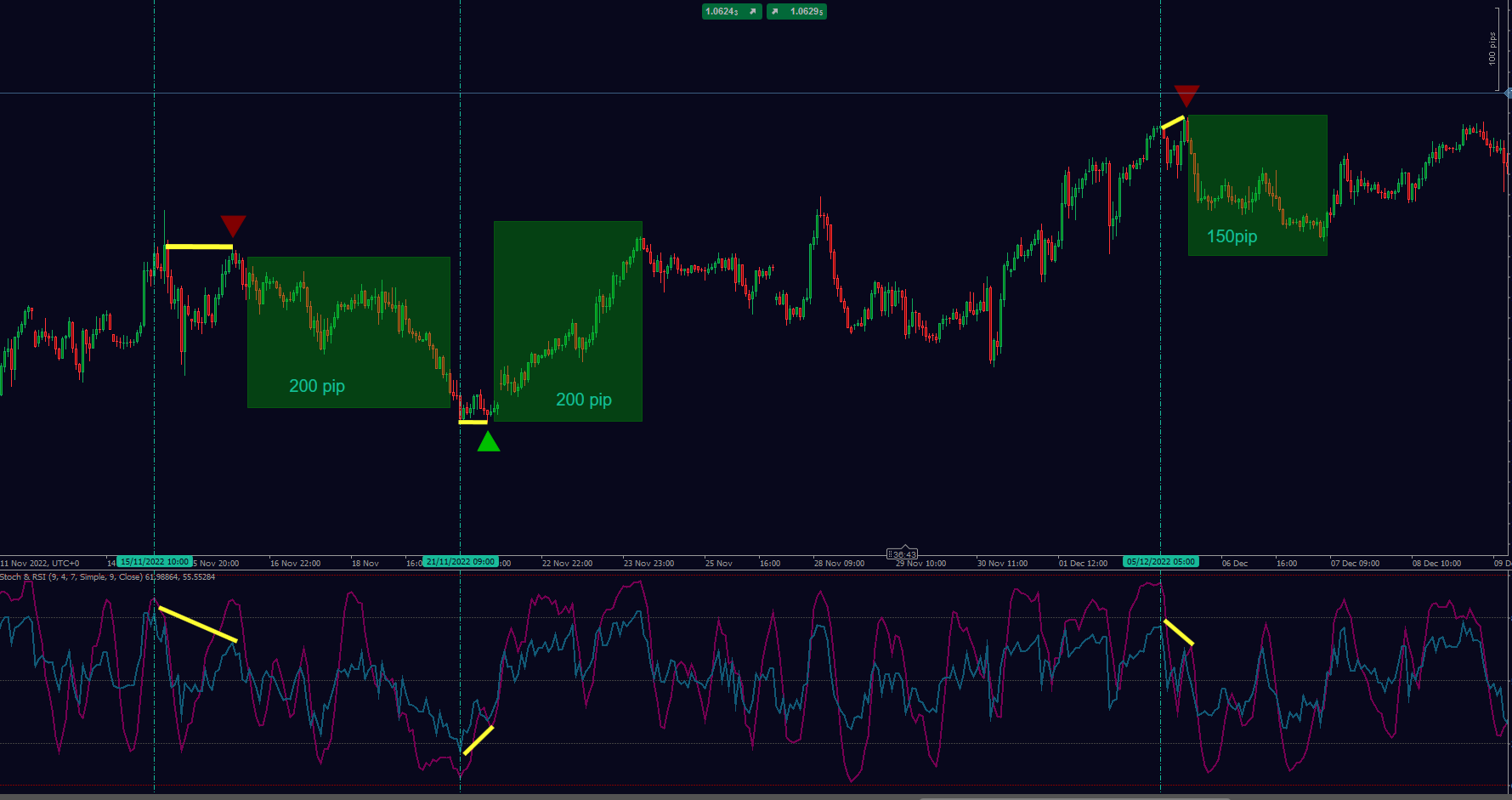Click the second '200 pip' label near 22 Nov
The image size is (1512, 800).
[584, 400]
